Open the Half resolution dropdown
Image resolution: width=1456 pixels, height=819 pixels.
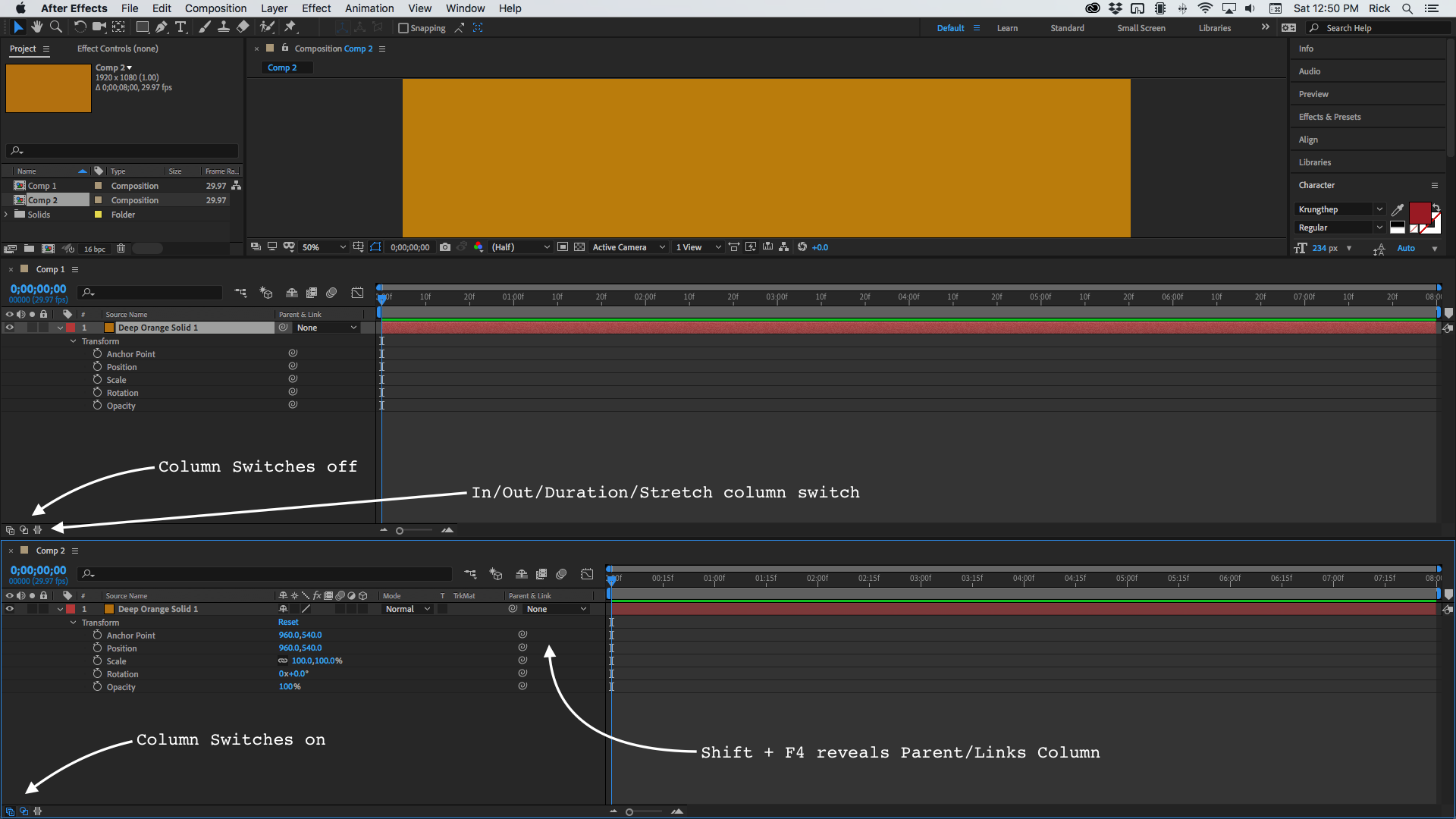[x=519, y=246]
